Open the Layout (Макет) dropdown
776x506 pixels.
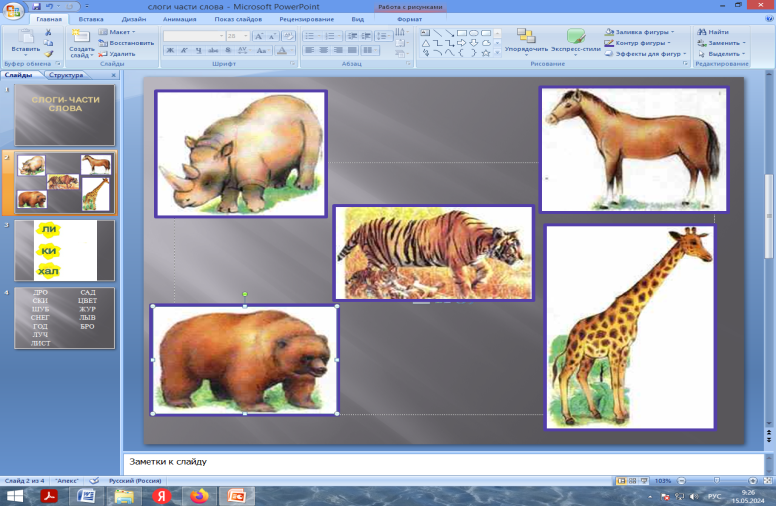119,32
